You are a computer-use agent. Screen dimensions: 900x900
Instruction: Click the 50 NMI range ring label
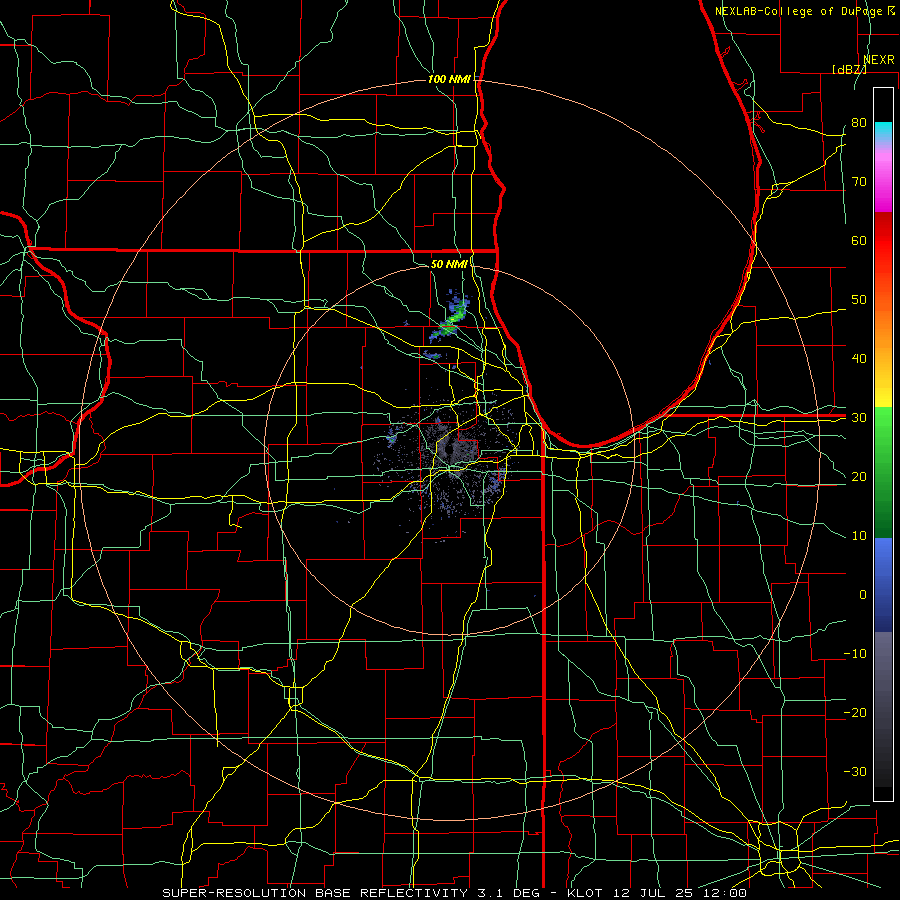[x=449, y=264]
